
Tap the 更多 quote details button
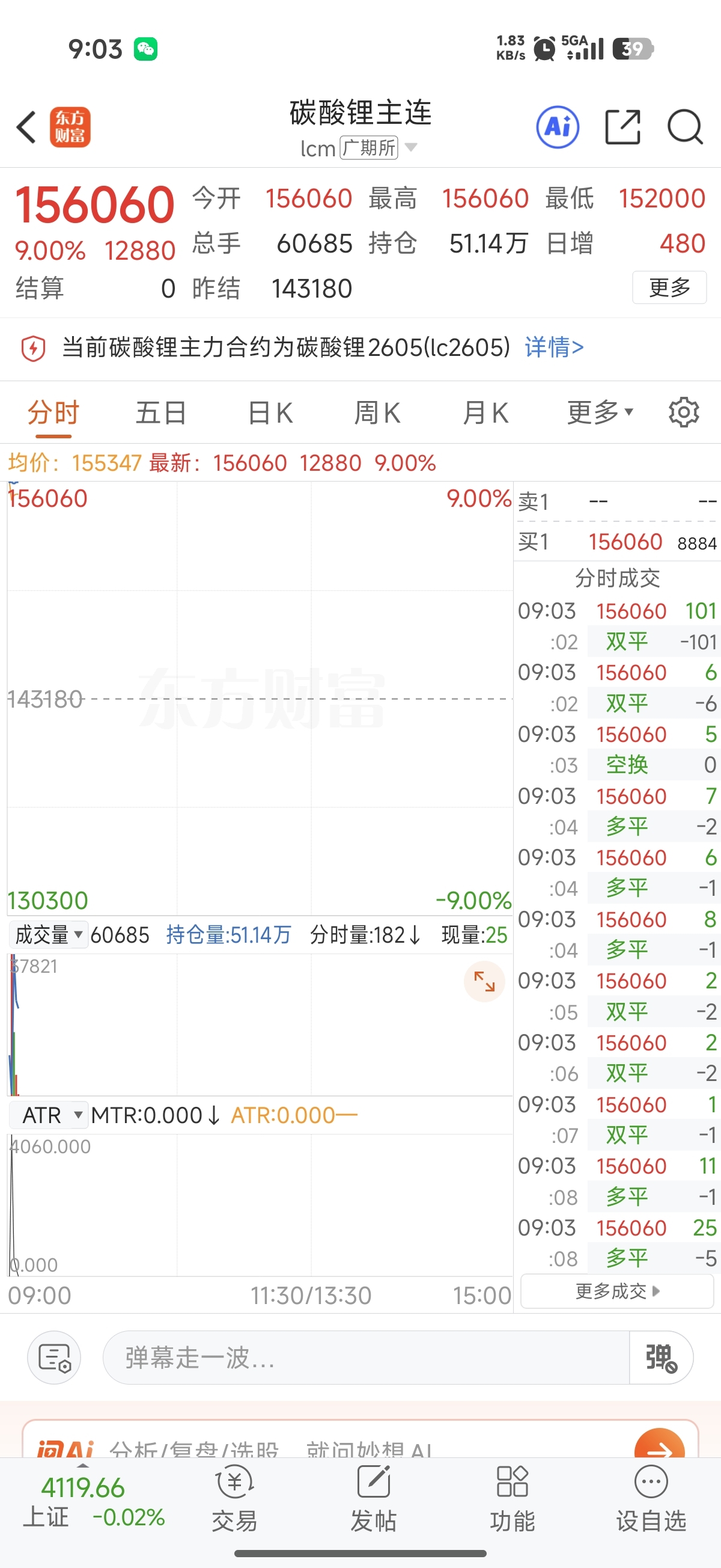(x=669, y=287)
